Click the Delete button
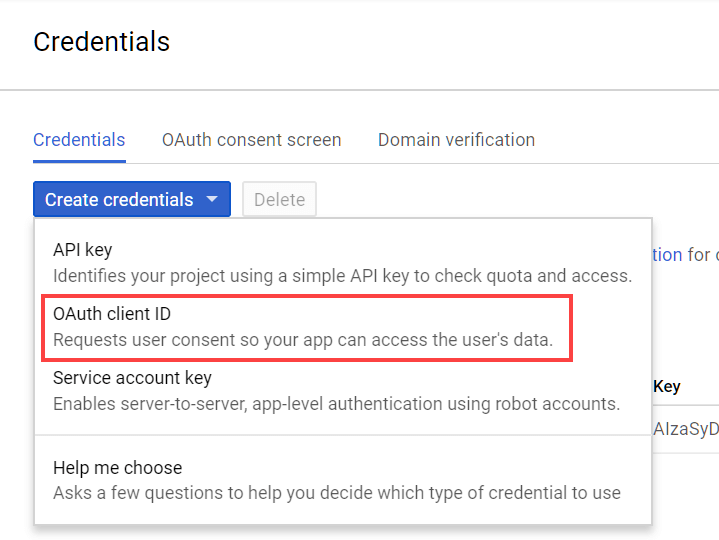 (279, 199)
